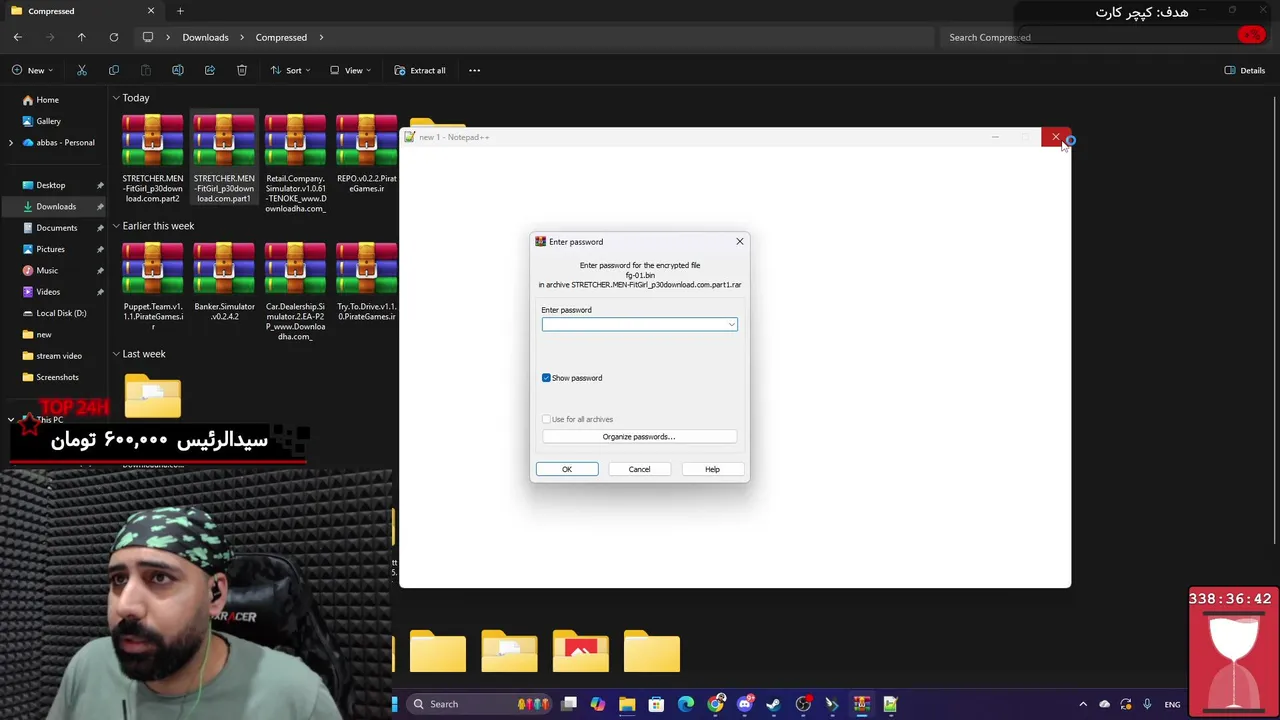The image size is (1280, 720).
Task: Open Notepad++ from the taskbar
Action: tap(890, 704)
